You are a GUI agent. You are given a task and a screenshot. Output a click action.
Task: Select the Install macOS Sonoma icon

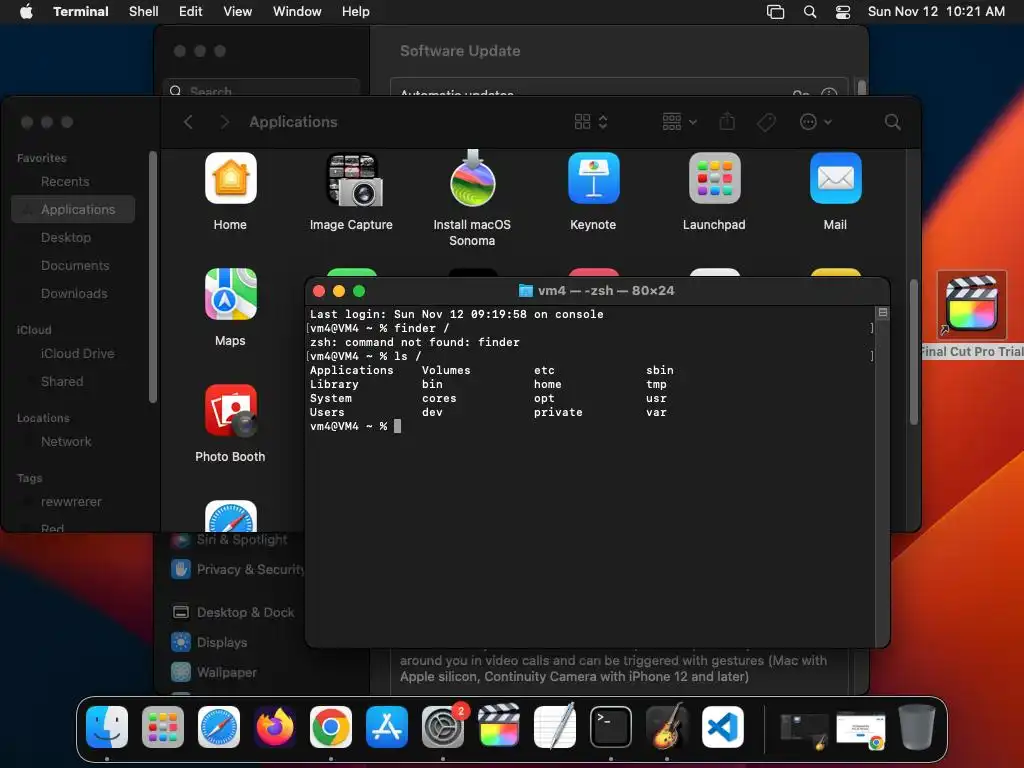point(472,178)
